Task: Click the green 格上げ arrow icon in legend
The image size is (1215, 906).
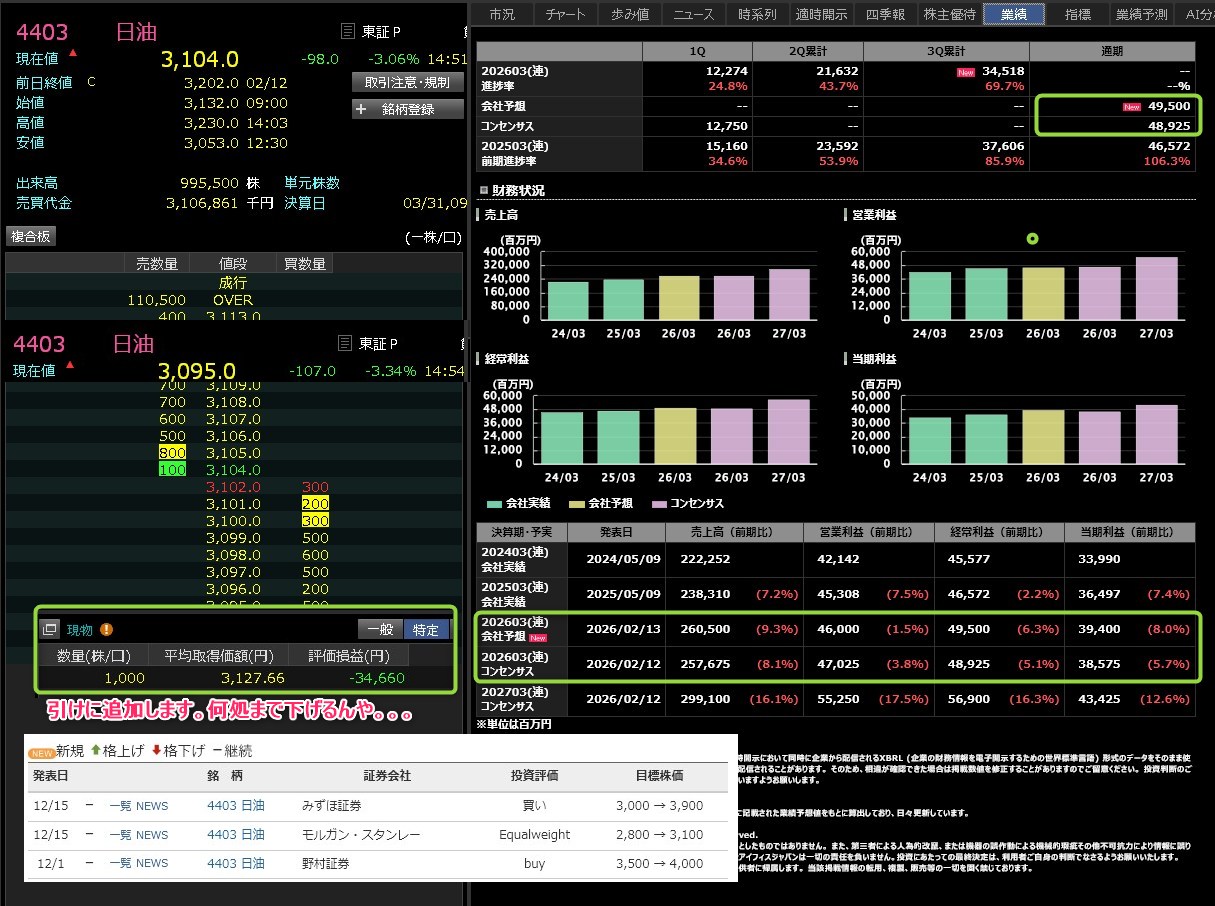Action: (x=96, y=750)
